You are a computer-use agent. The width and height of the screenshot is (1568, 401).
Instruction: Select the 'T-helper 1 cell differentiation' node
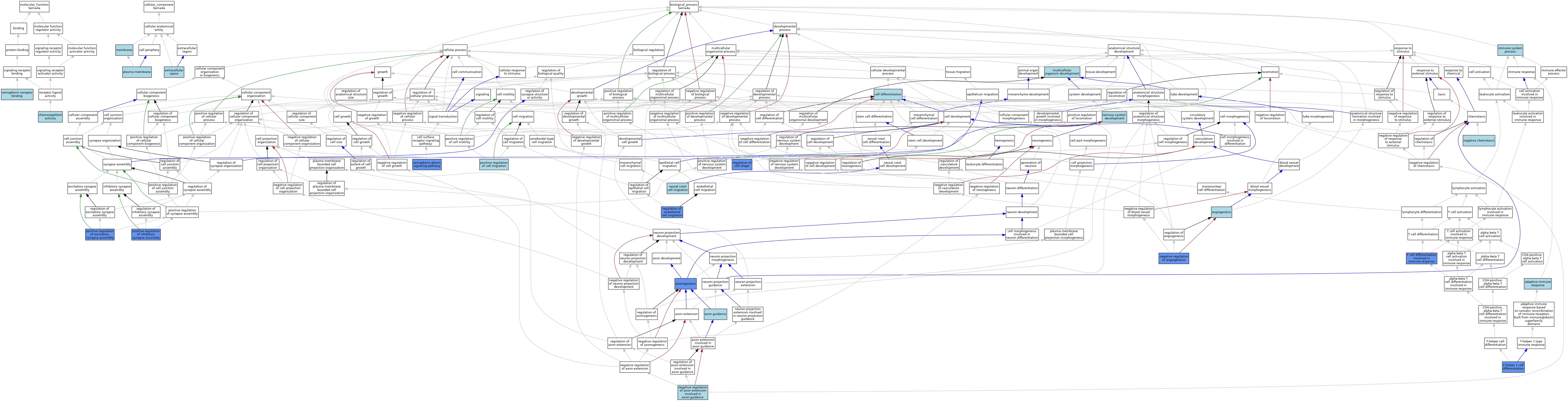(x=1513, y=367)
